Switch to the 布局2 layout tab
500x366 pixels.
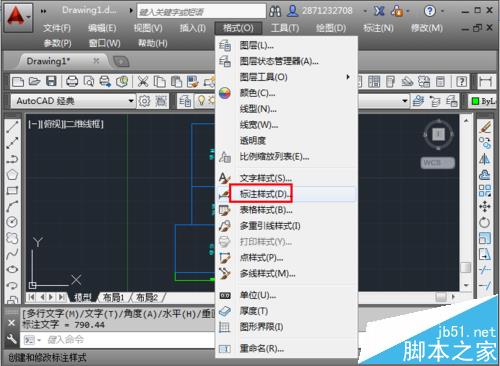coord(147,297)
